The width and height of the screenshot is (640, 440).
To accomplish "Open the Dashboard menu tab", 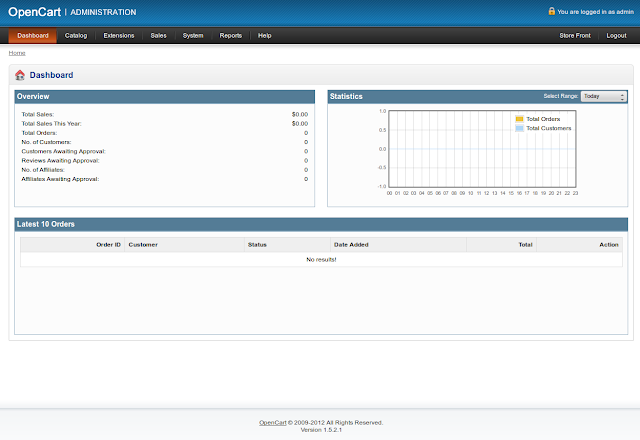I will pyautogui.click(x=33, y=36).
